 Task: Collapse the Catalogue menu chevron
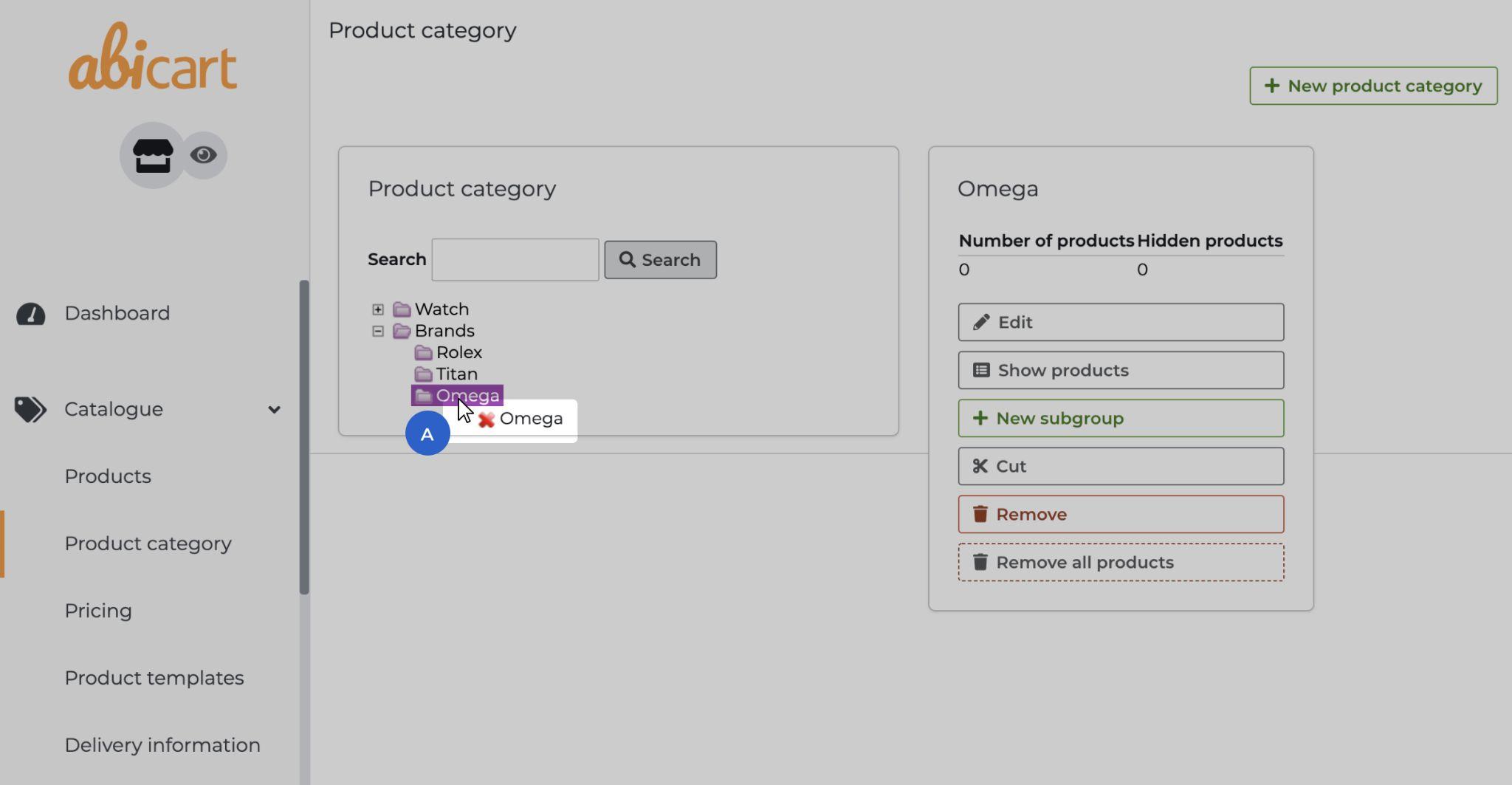click(274, 410)
